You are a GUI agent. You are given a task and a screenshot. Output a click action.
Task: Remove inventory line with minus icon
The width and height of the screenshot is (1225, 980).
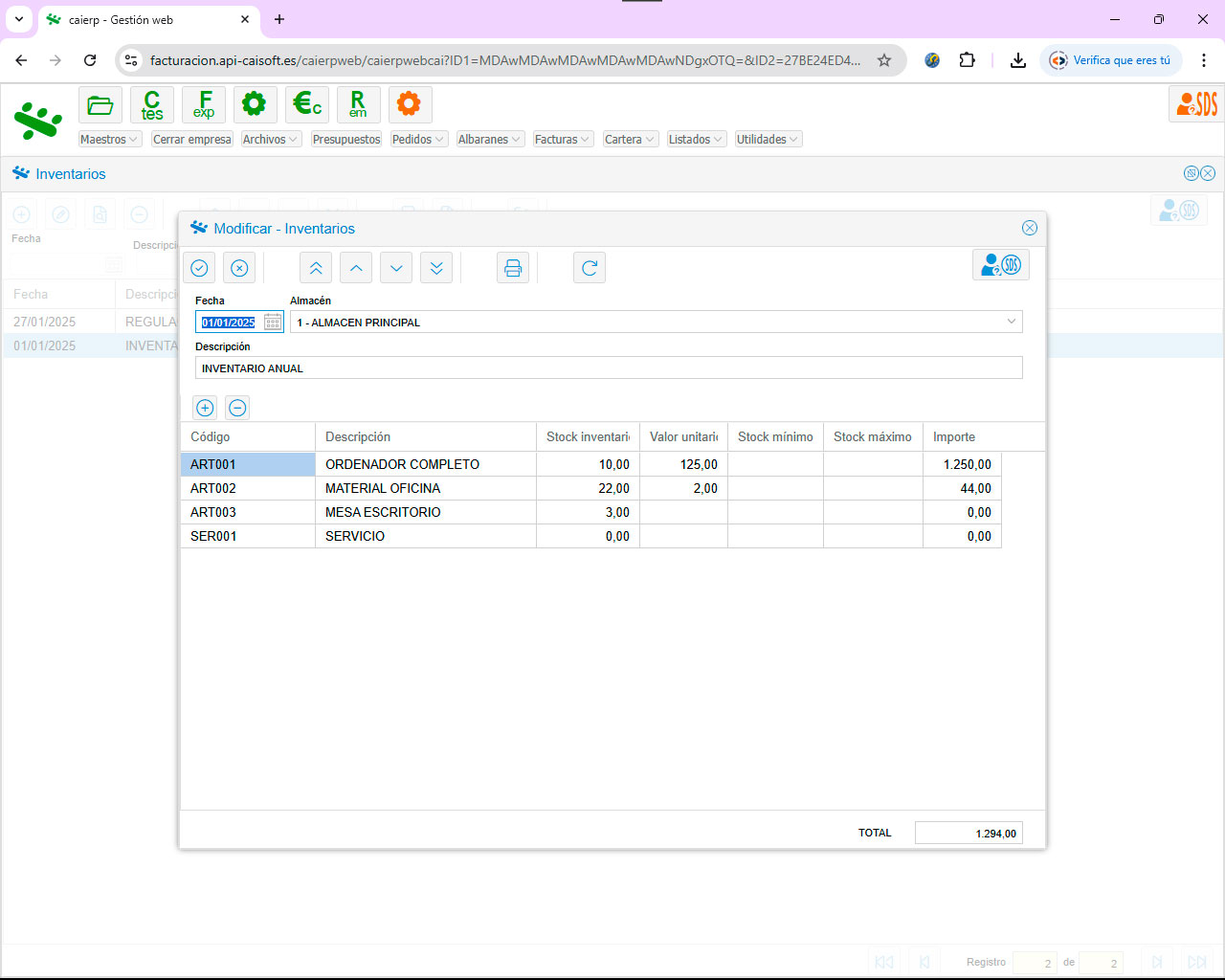click(237, 408)
